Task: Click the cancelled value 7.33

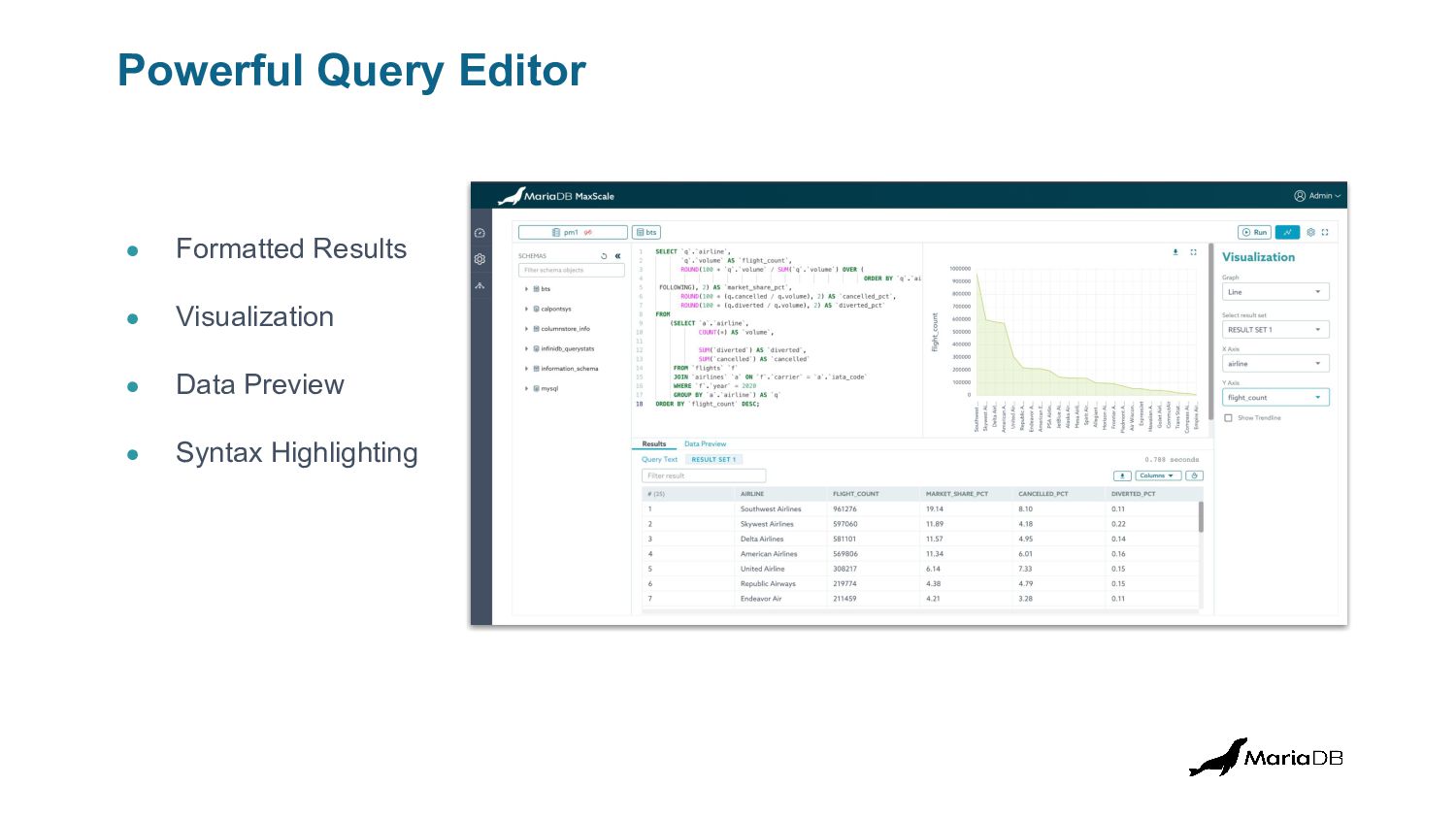Action: point(1025,569)
